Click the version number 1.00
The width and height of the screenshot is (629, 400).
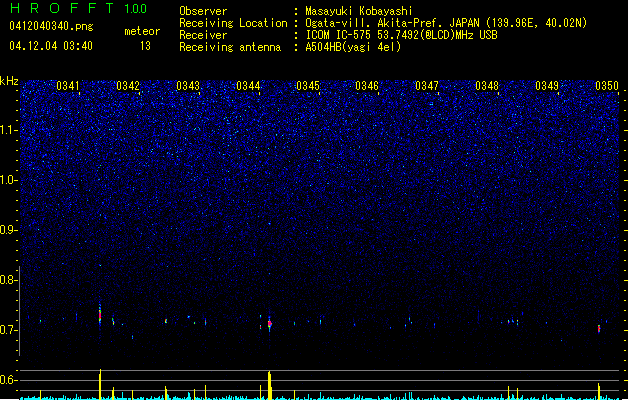pos(136,9)
